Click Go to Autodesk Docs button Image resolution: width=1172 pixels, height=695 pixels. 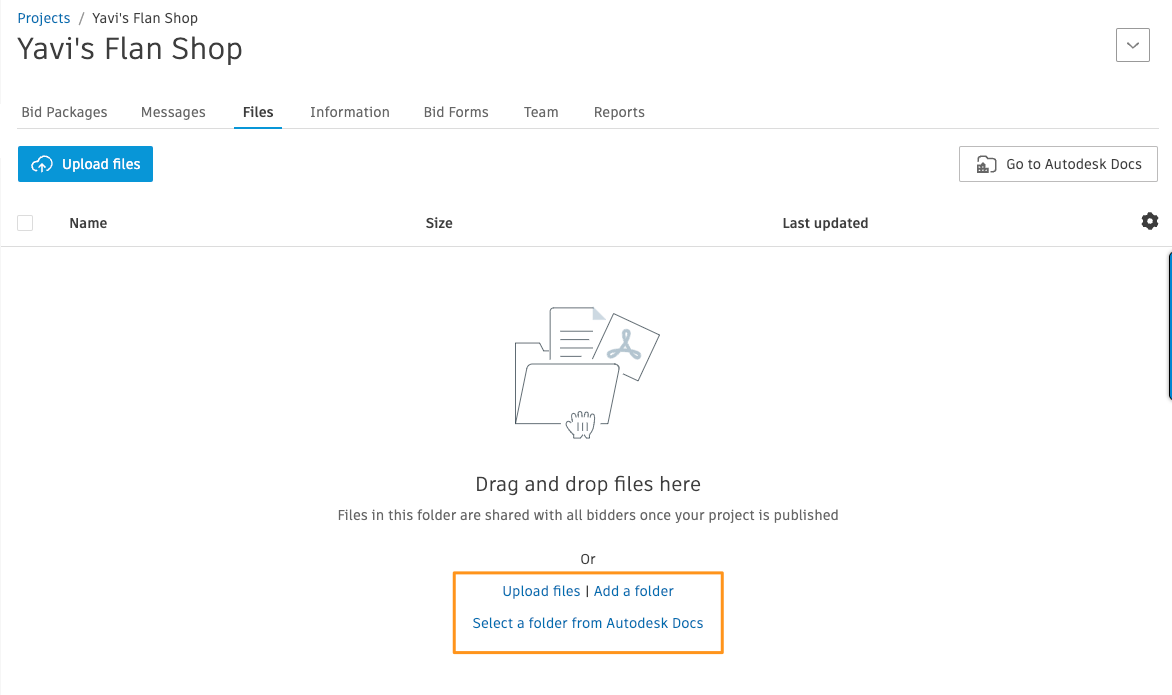tap(1058, 164)
